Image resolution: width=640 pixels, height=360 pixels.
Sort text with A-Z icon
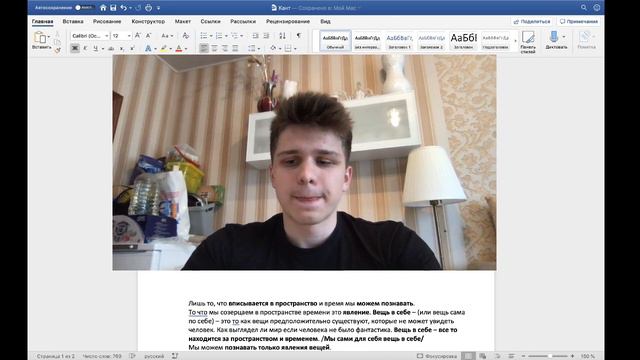point(282,36)
